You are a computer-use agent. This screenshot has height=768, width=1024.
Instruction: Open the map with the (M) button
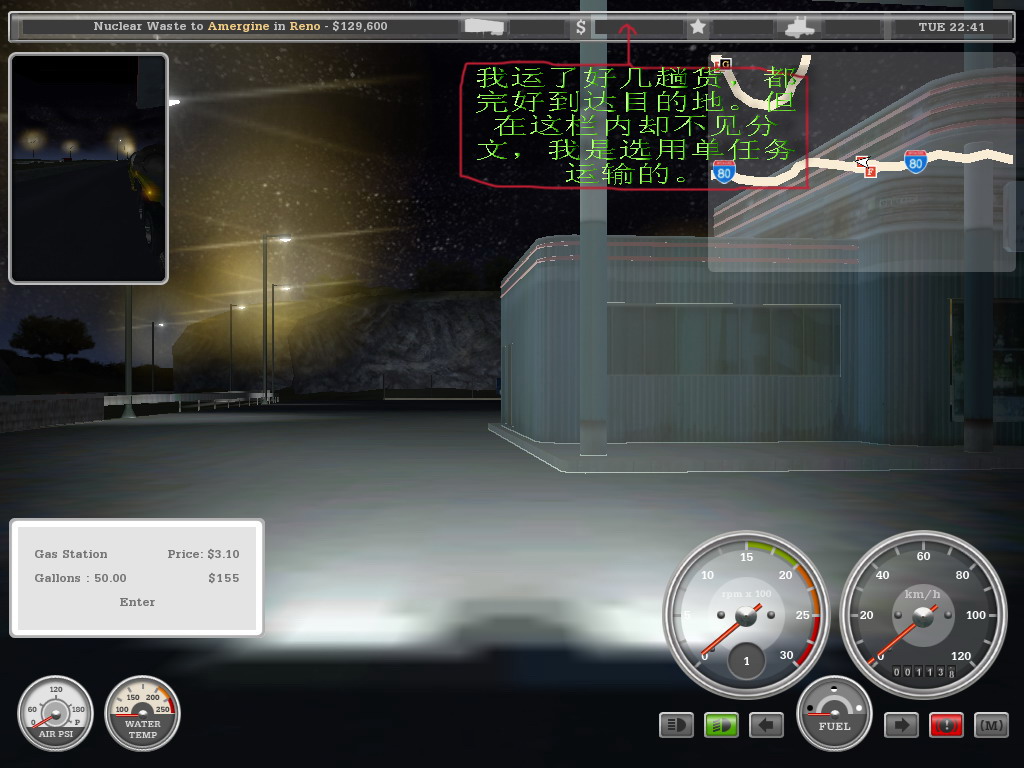991,725
